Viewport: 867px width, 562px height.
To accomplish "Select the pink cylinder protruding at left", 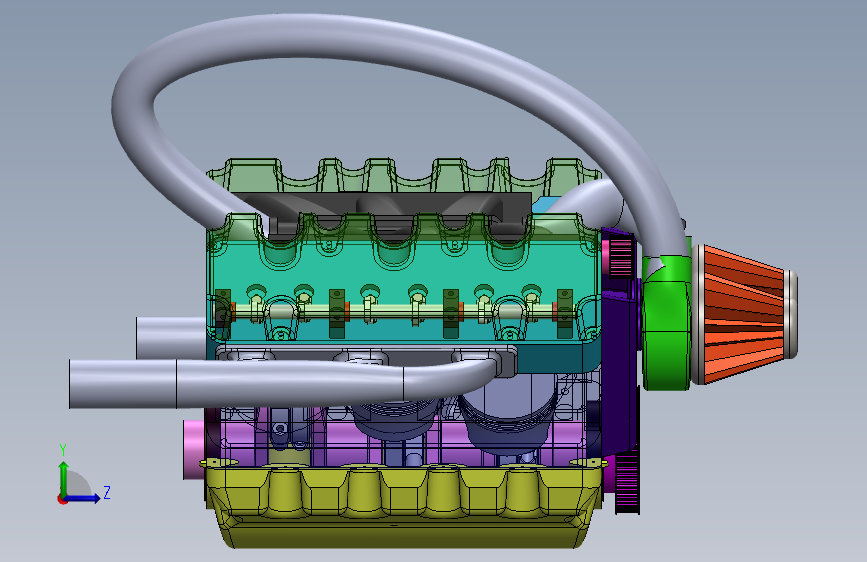I will click(194, 449).
